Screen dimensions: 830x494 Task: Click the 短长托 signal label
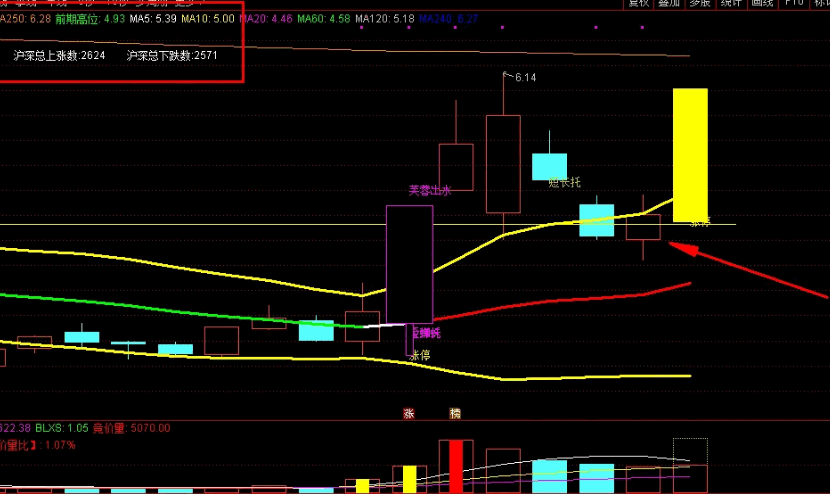pyautogui.click(x=565, y=183)
